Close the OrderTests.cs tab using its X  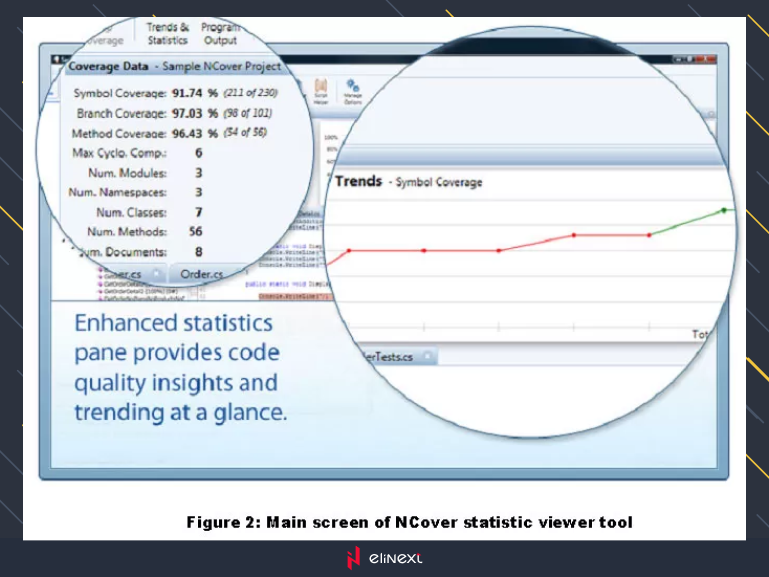pos(428,357)
